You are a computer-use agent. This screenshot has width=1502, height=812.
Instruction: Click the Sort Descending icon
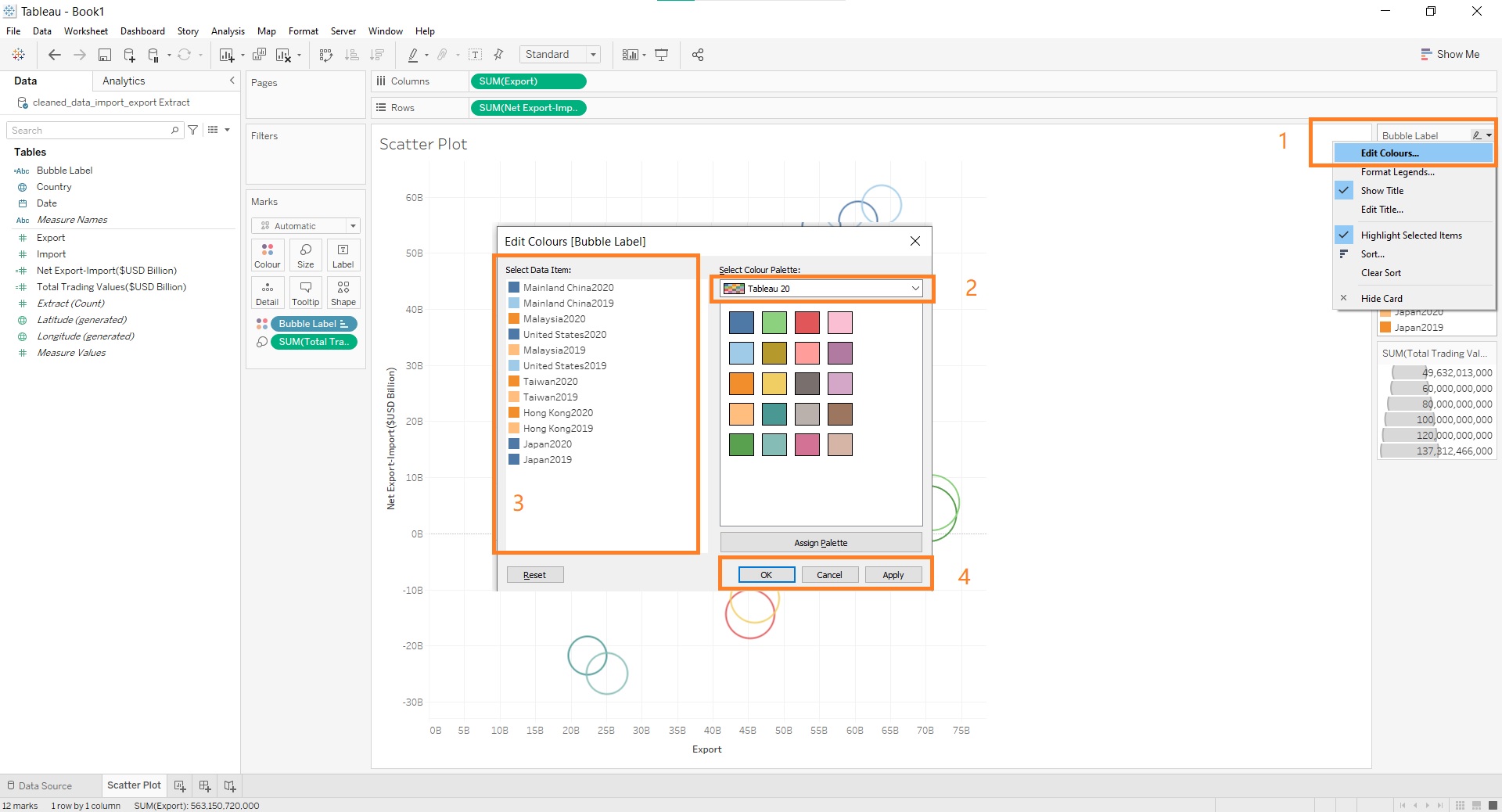pyautogui.click(x=377, y=55)
